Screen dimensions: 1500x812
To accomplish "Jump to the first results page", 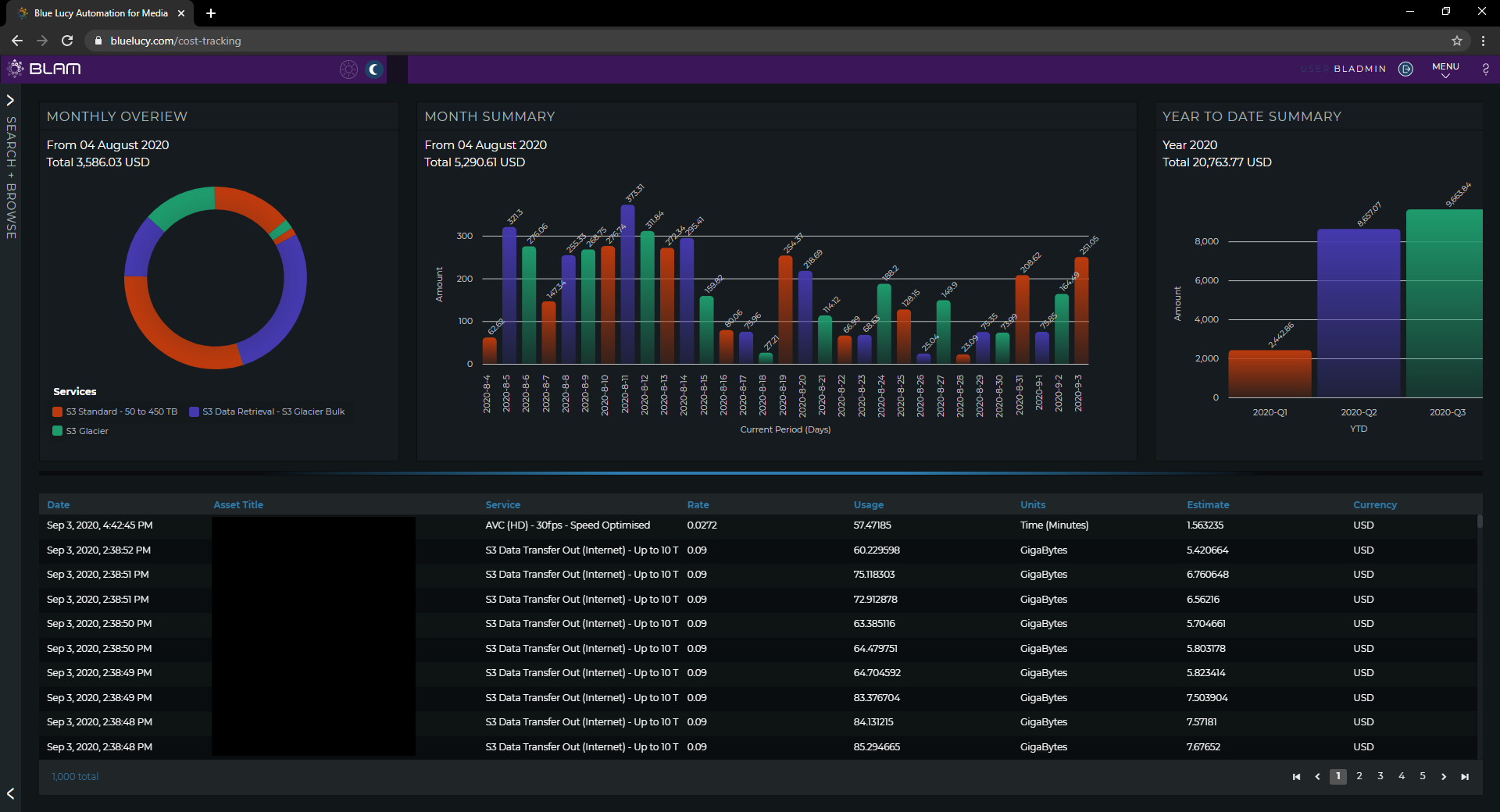I will pos(1296,777).
